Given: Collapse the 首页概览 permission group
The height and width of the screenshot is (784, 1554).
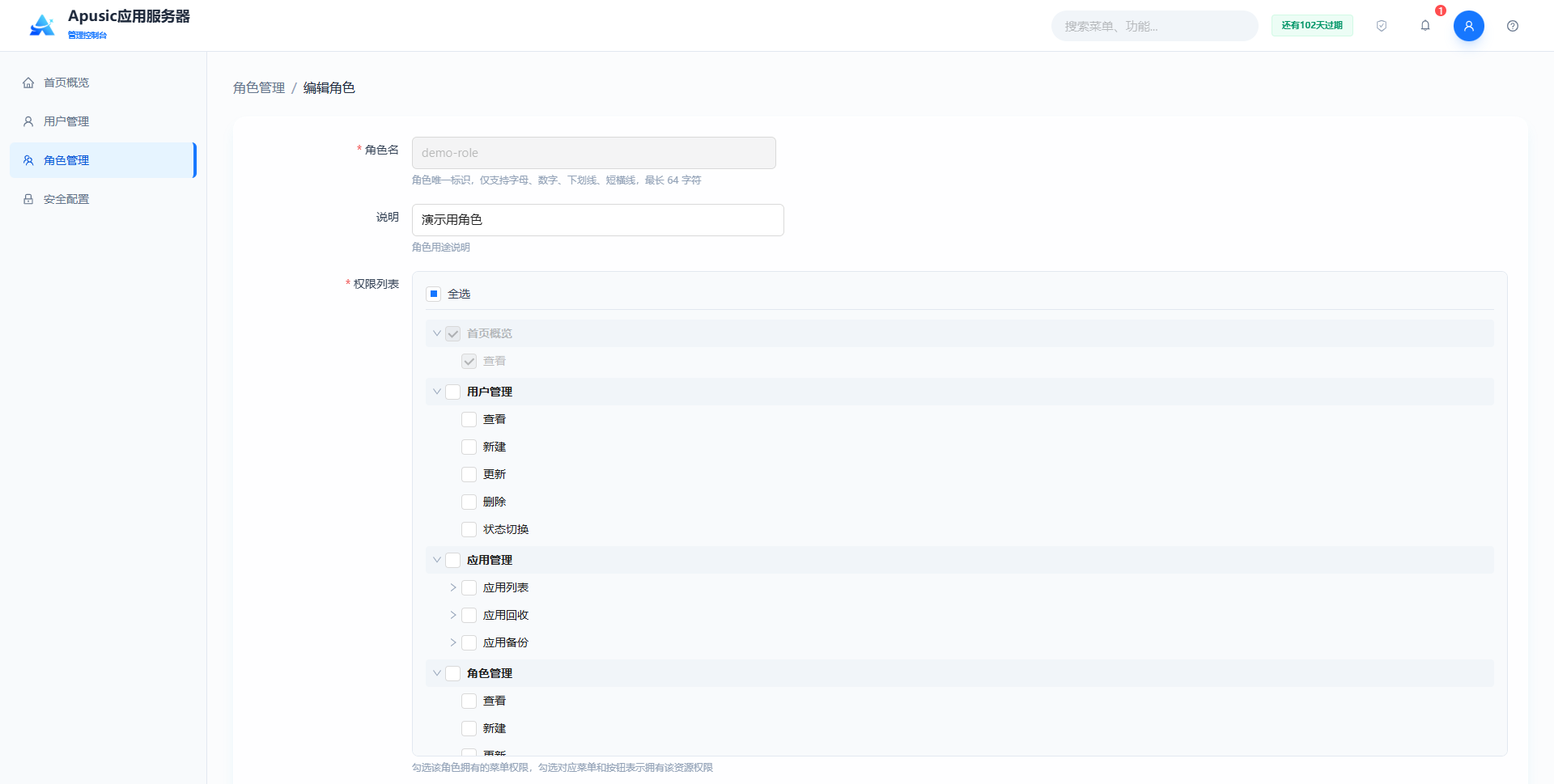Looking at the screenshot, I should pos(437,333).
